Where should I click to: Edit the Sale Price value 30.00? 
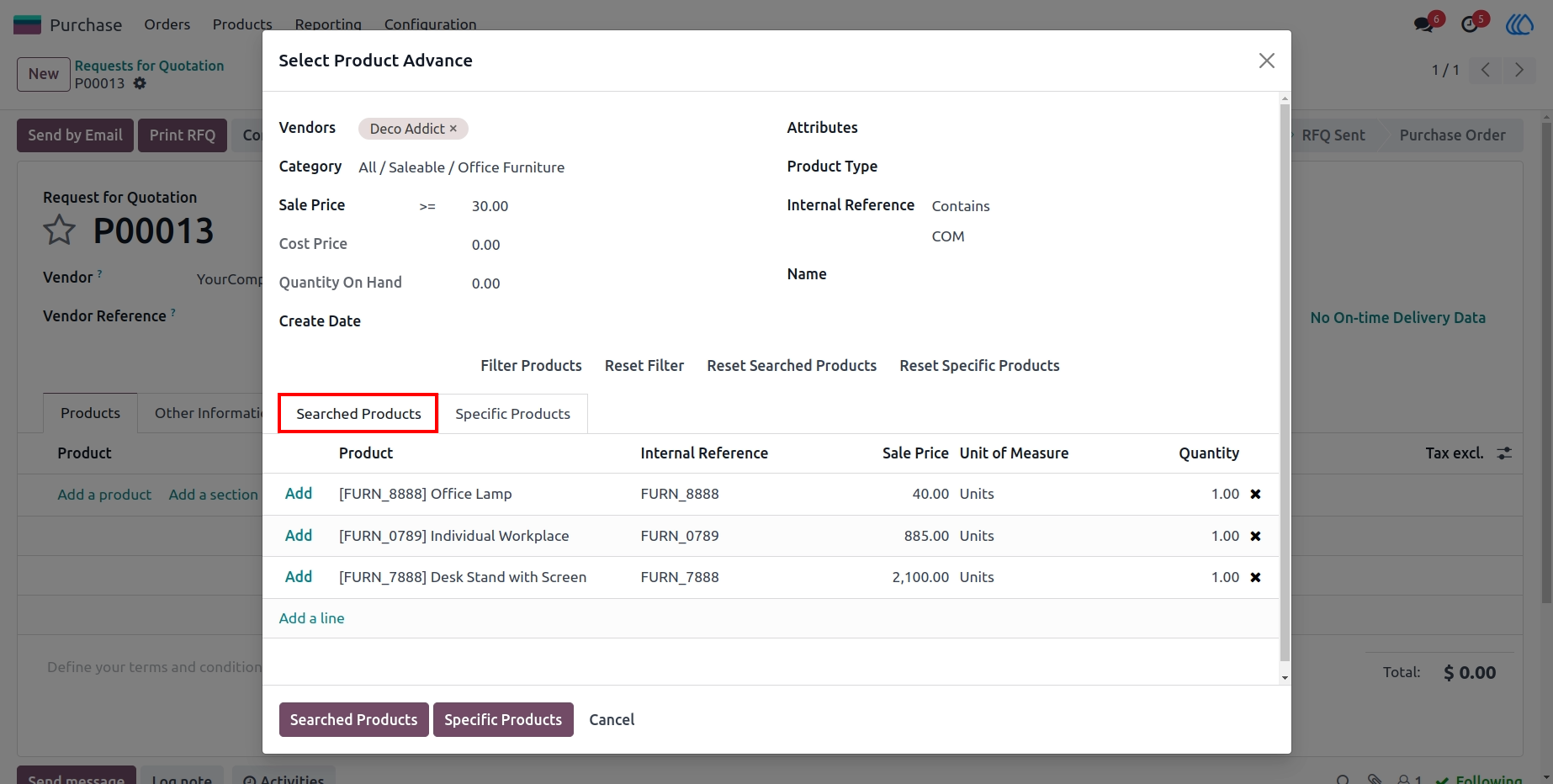pos(490,206)
